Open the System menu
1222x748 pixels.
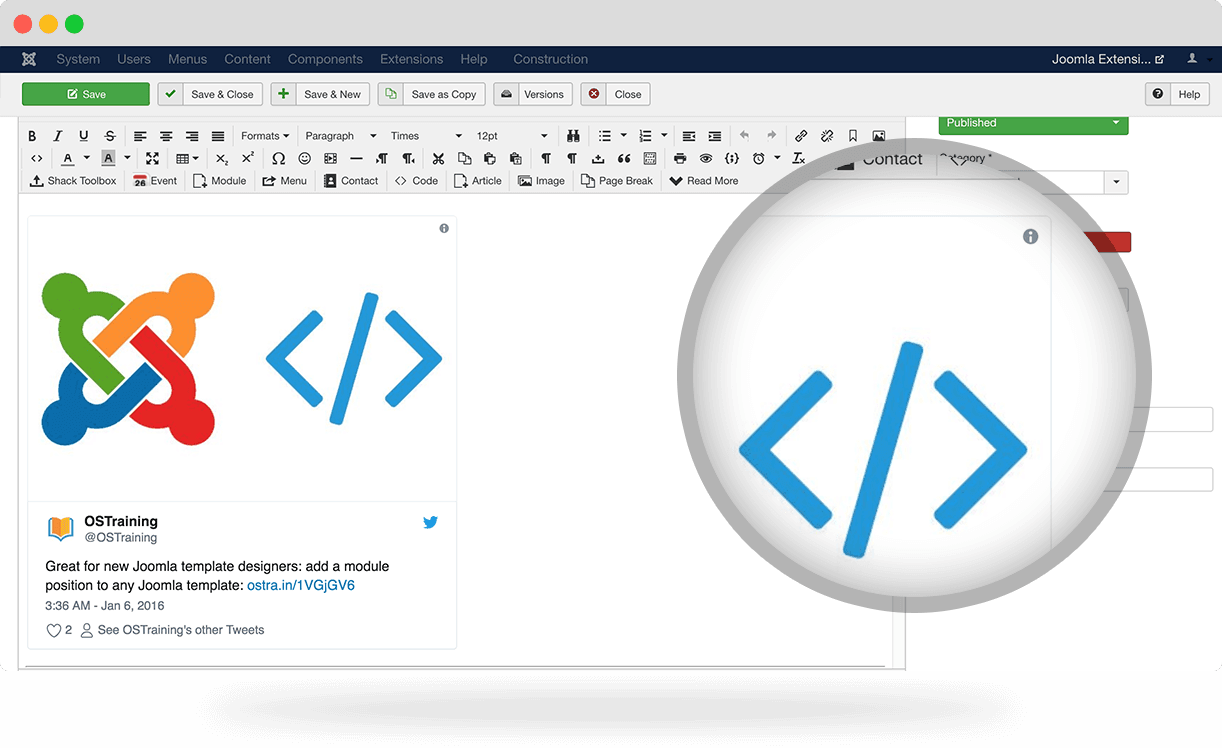(x=78, y=59)
